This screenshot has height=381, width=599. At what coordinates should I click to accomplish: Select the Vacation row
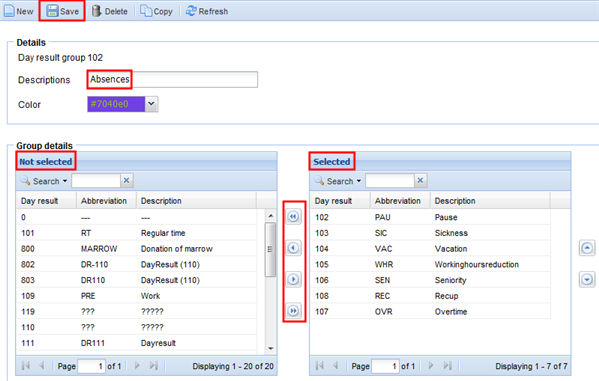click(x=430, y=248)
